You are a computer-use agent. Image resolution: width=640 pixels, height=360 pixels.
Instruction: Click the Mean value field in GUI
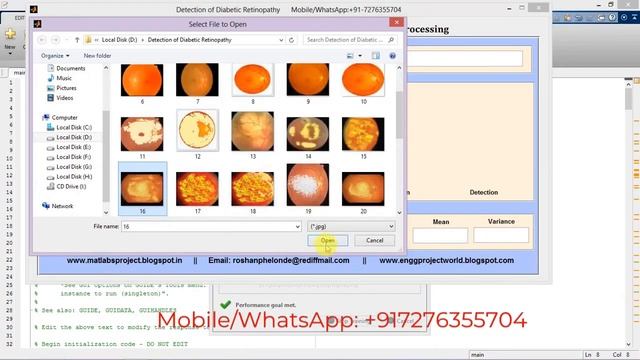pyautogui.click(x=440, y=236)
